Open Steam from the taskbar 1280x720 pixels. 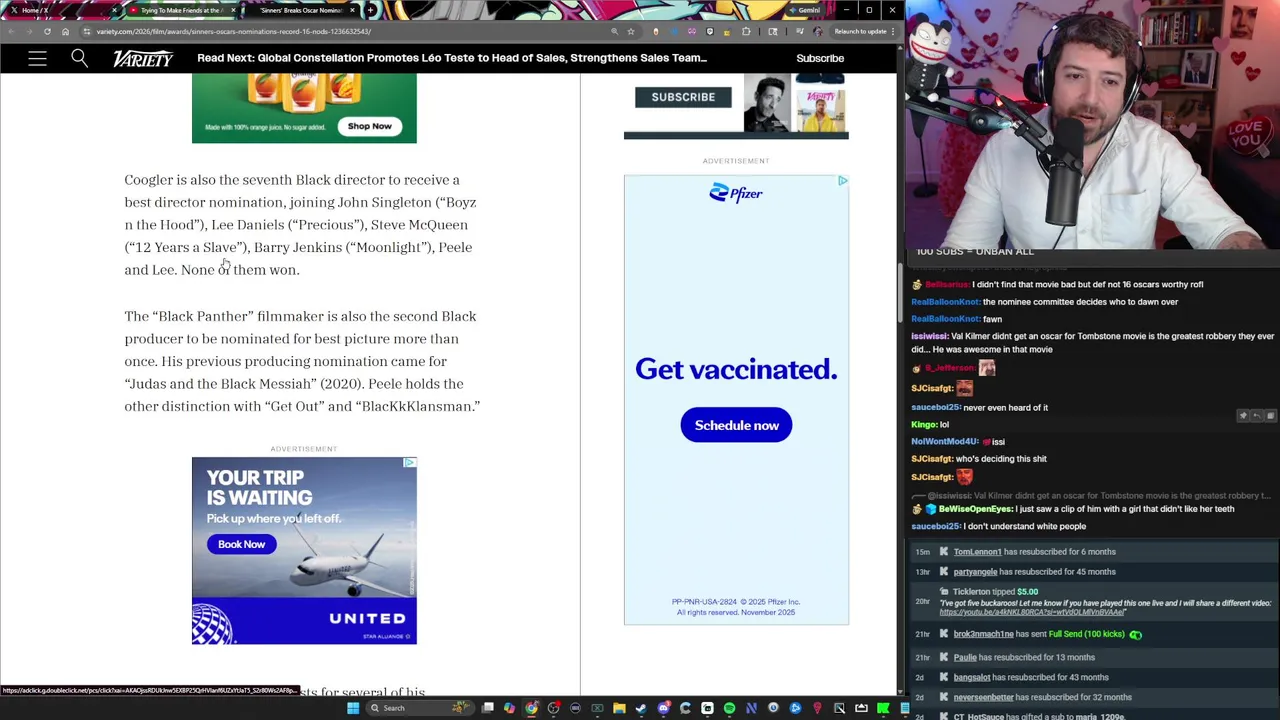pos(641,708)
